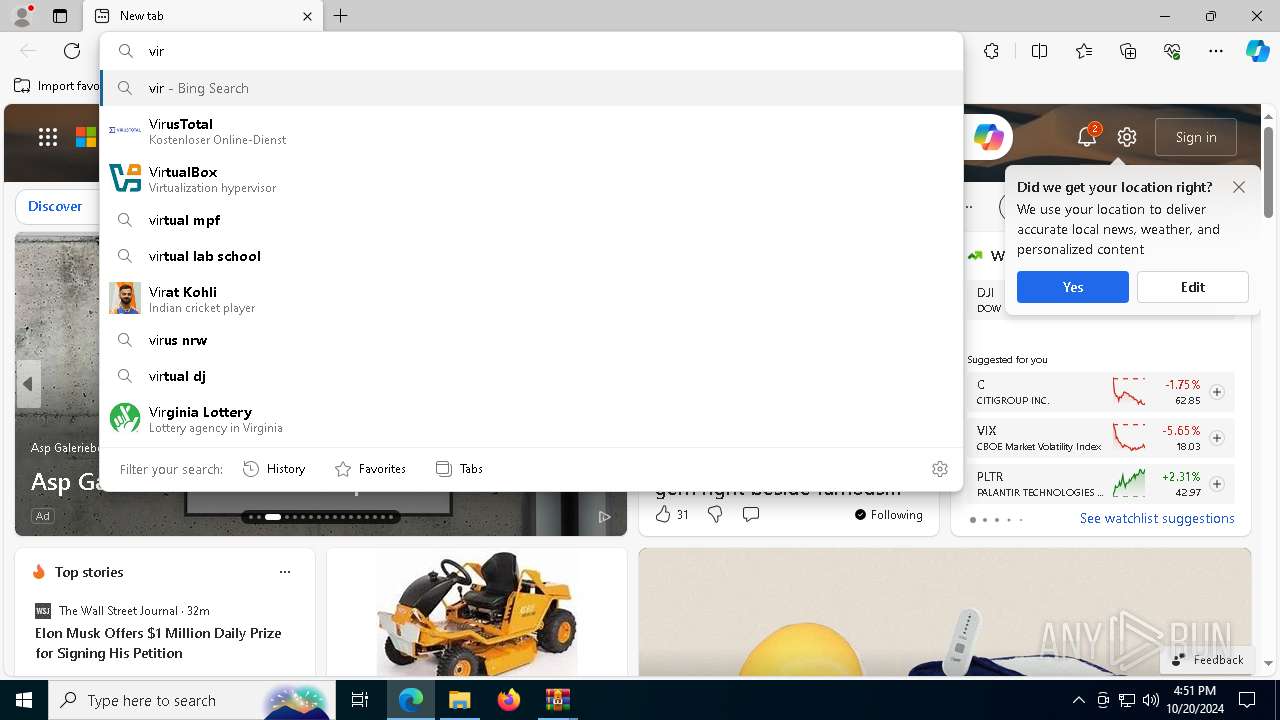Open Browser essentials heart icon
Screen dimensions: 1280x720
[1172, 51]
